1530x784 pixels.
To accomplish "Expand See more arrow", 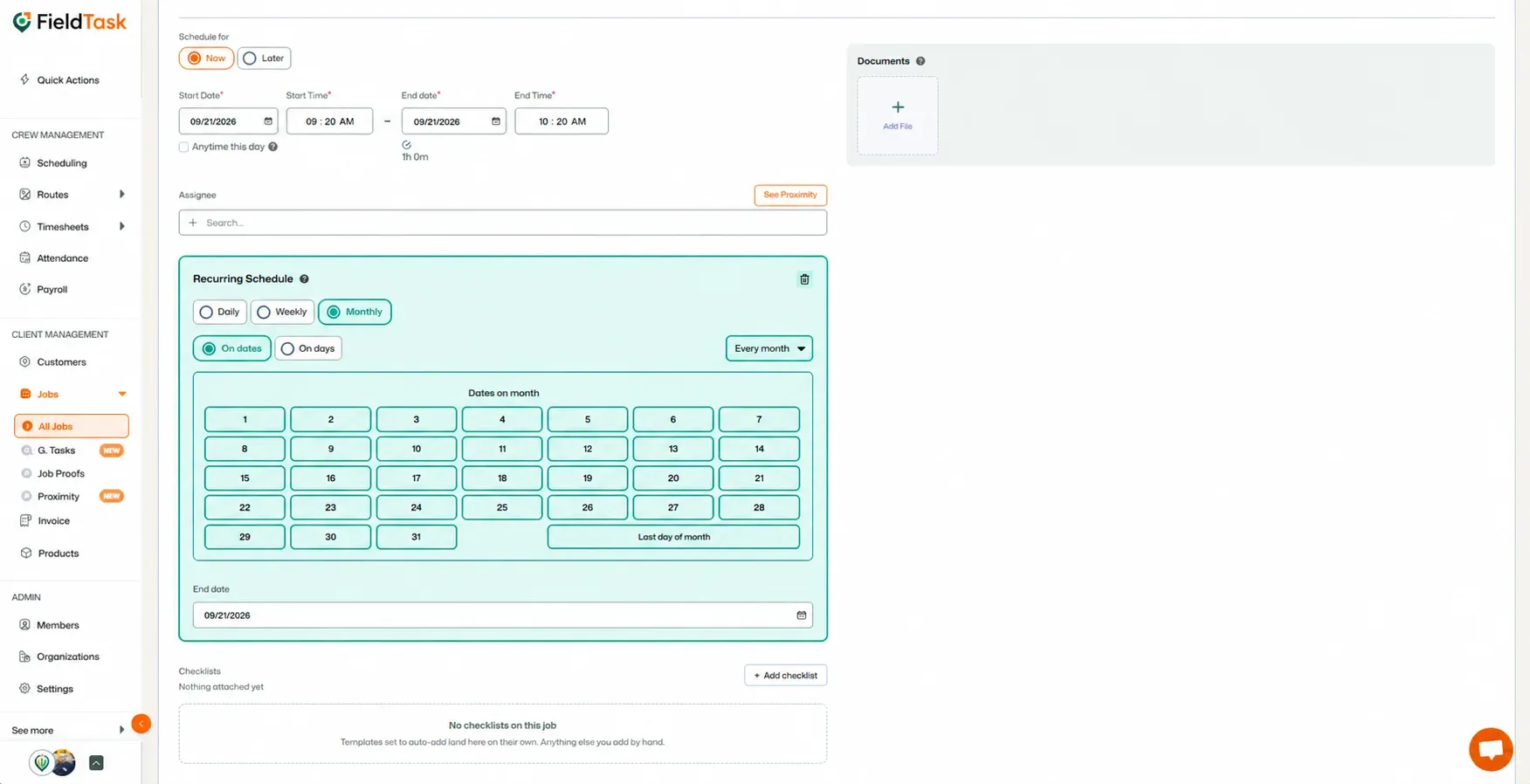I will [121, 730].
